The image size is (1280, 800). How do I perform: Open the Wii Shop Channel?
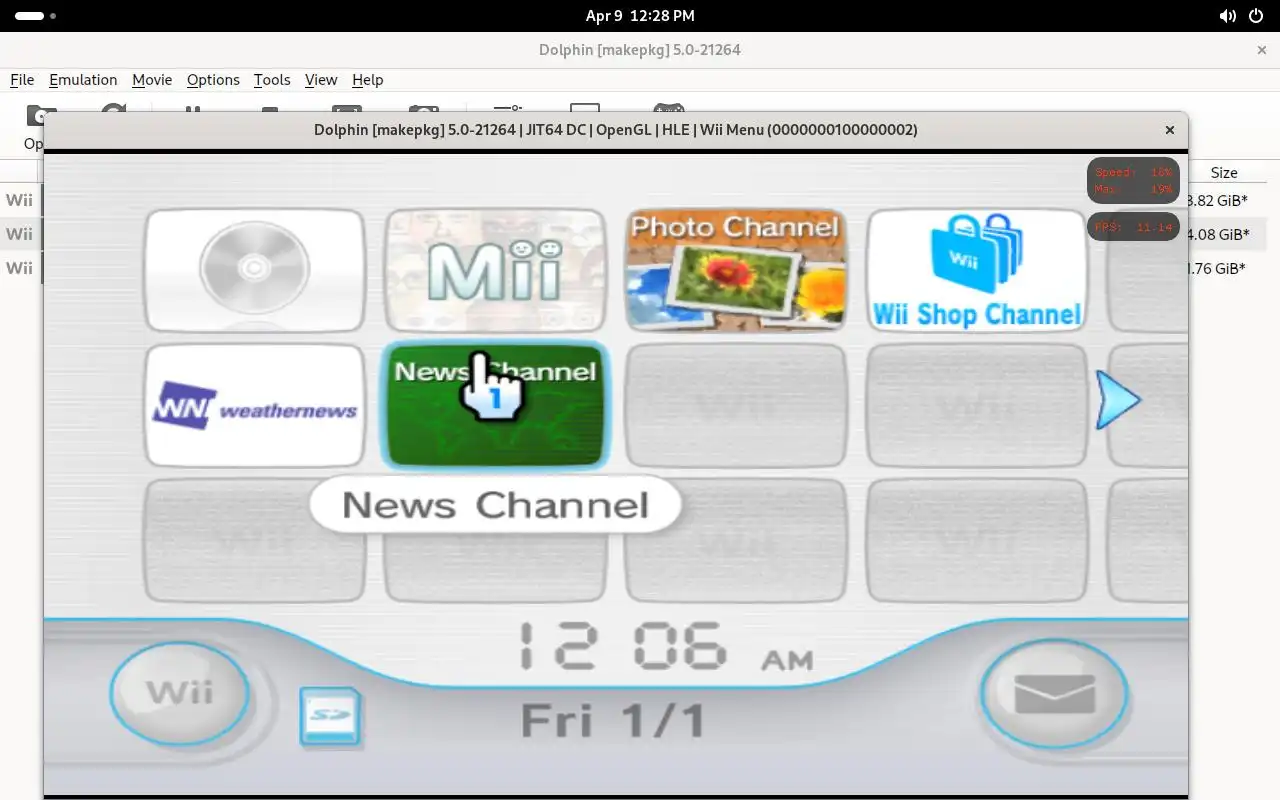tap(977, 270)
